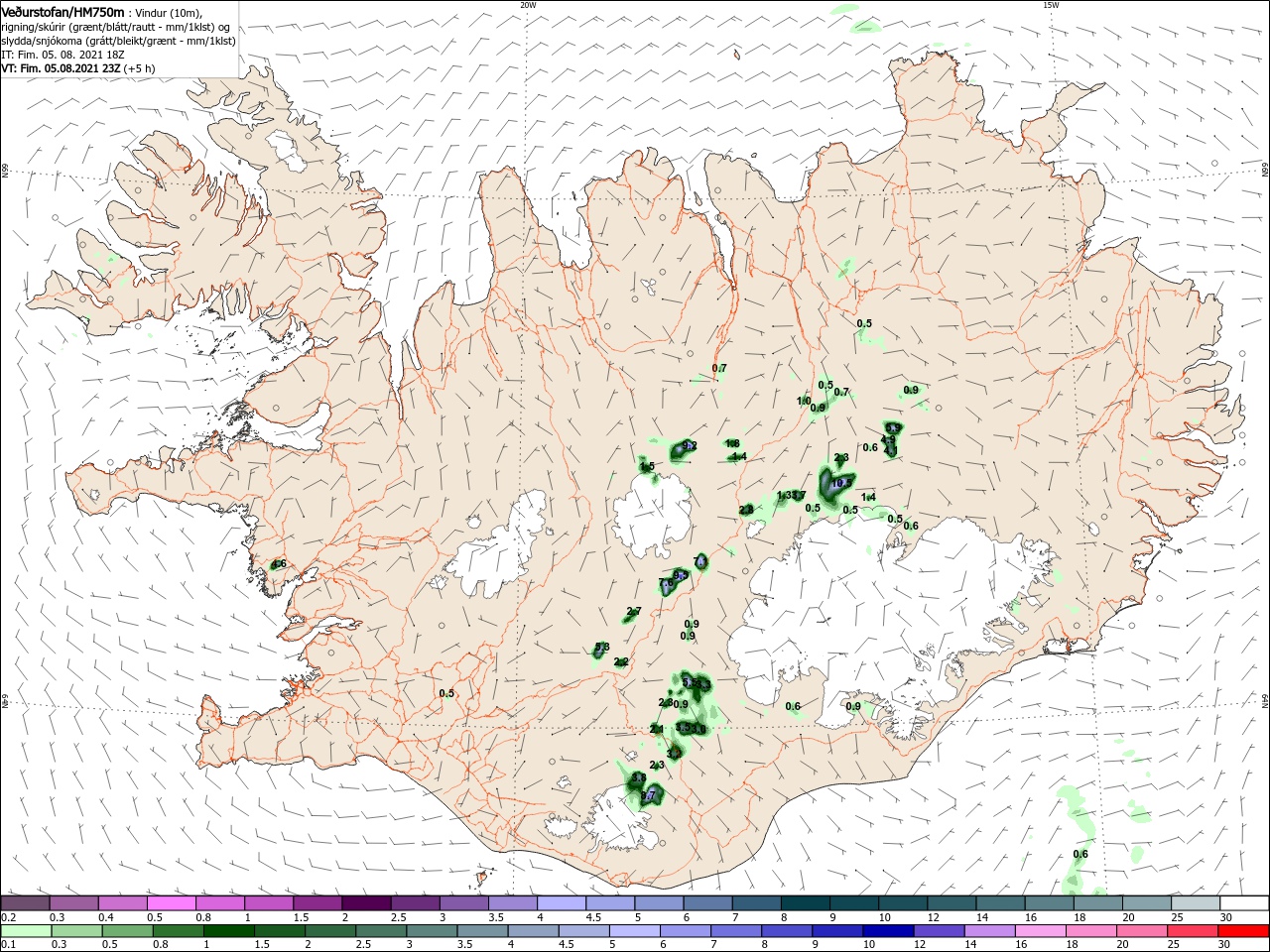
Task: Click the 9.2 precipitation value
Action: click(x=690, y=445)
